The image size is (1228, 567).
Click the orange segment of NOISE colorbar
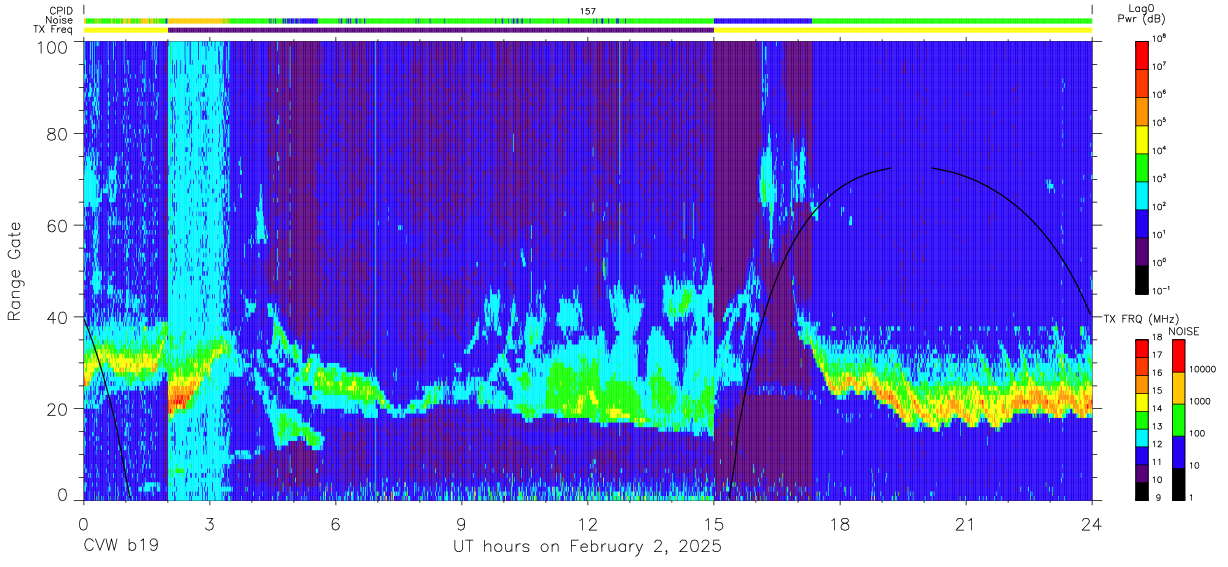coord(1178,388)
